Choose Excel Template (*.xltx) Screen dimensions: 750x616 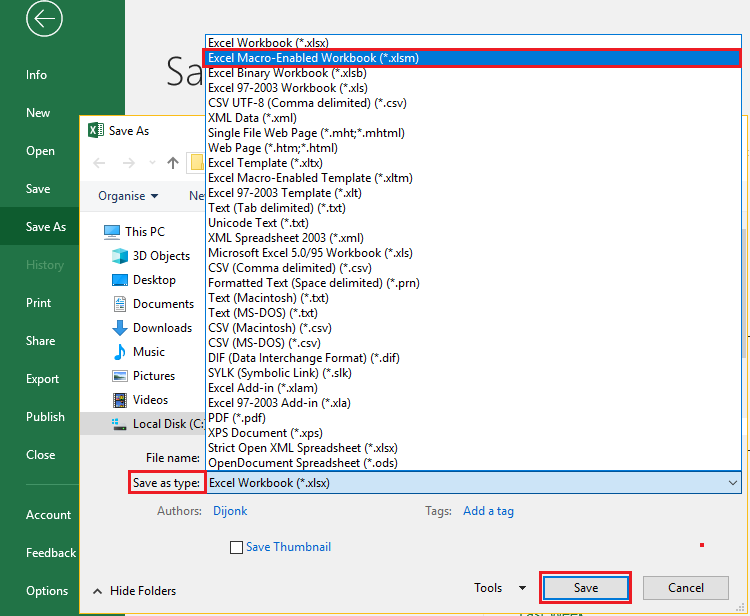(x=474, y=163)
